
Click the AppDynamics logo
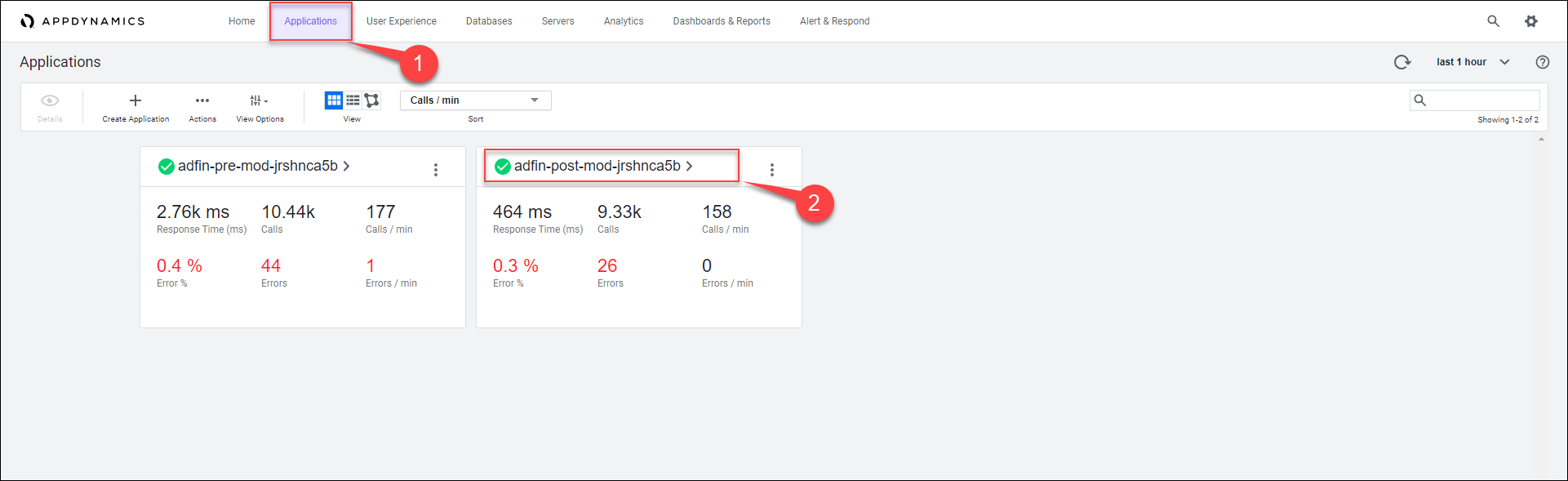coord(82,21)
